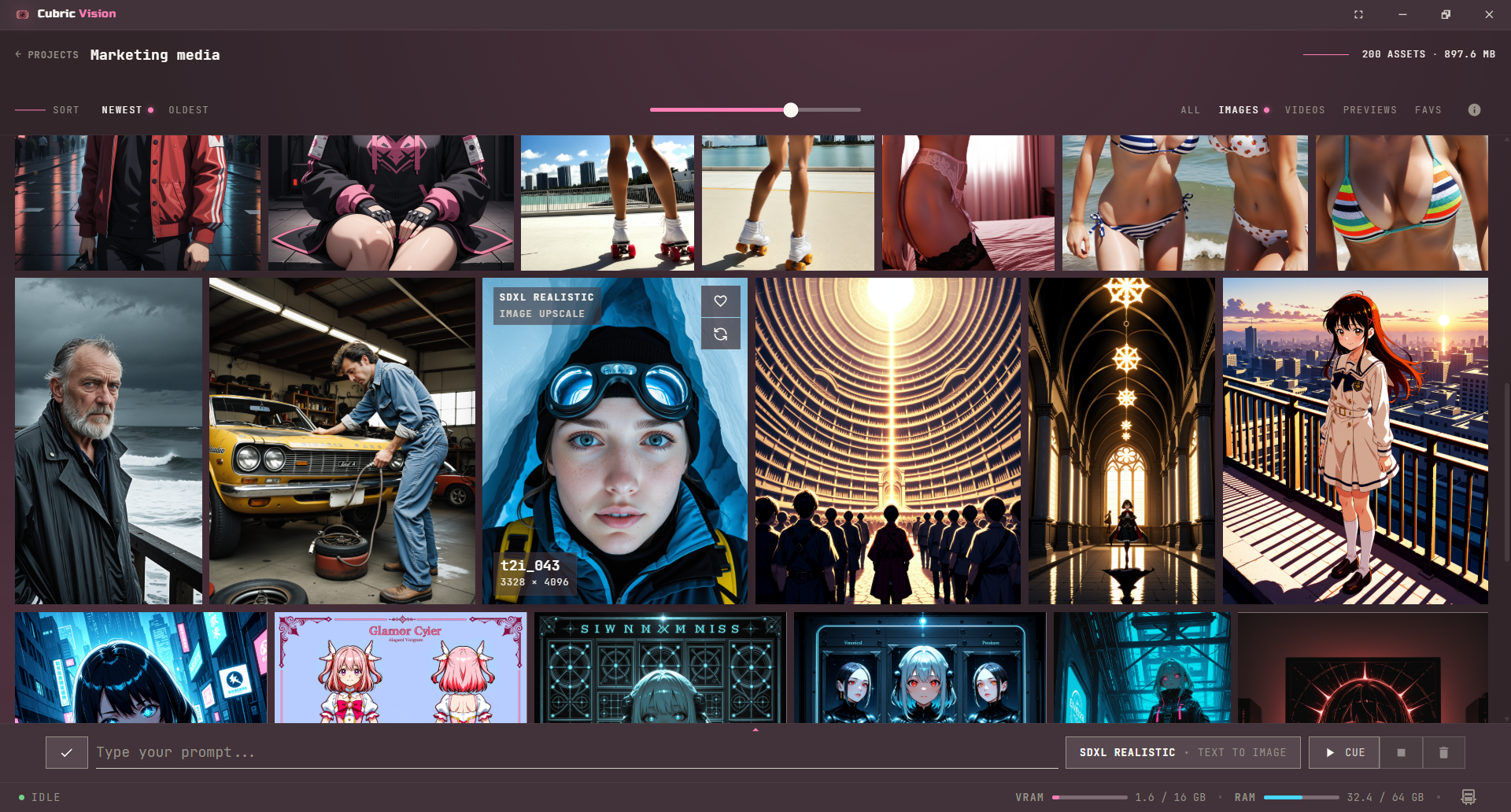
Task: Click the stop square icon button
Action: [1401, 753]
